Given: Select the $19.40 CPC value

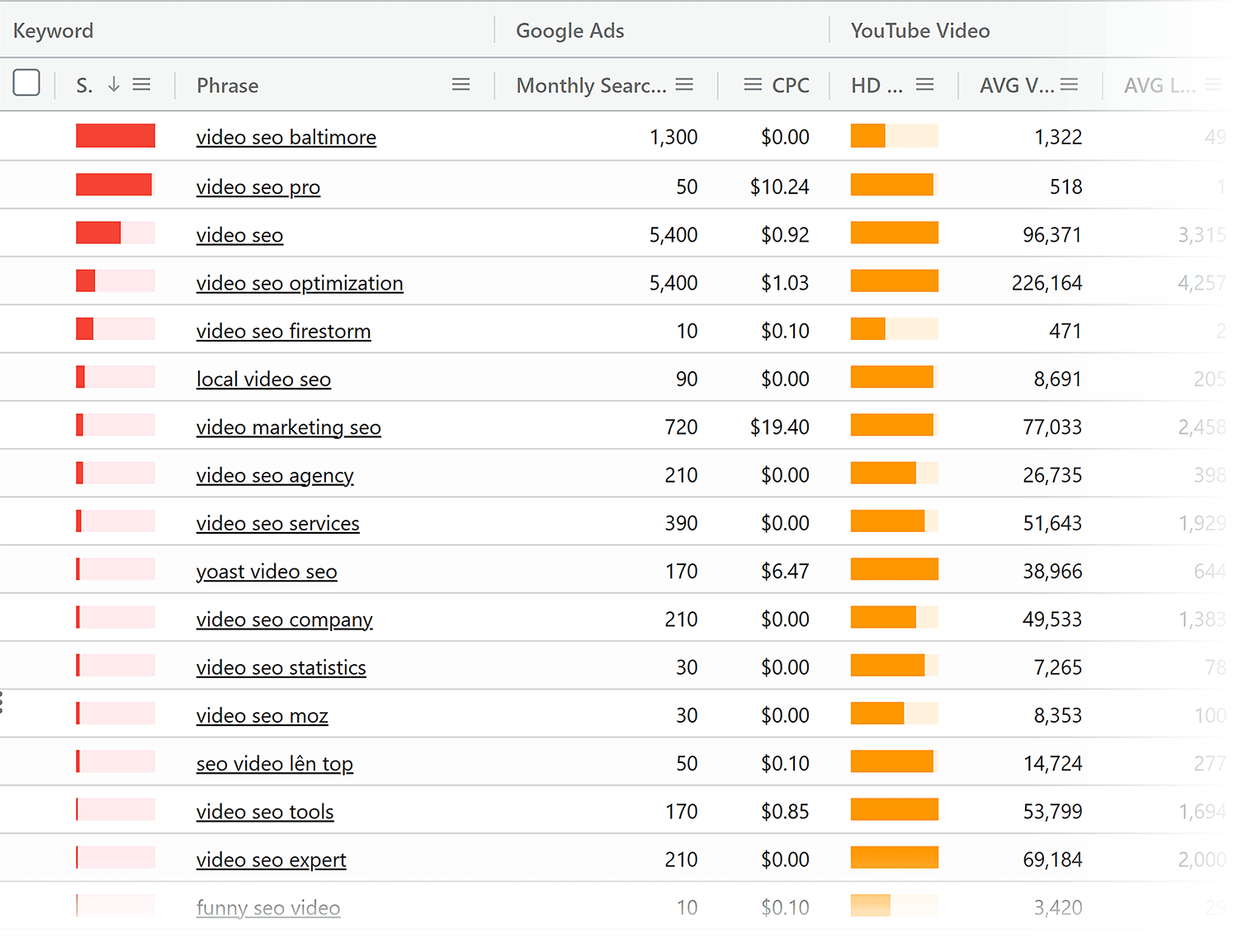Looking at the screenshot, I should tap(780, 427).
